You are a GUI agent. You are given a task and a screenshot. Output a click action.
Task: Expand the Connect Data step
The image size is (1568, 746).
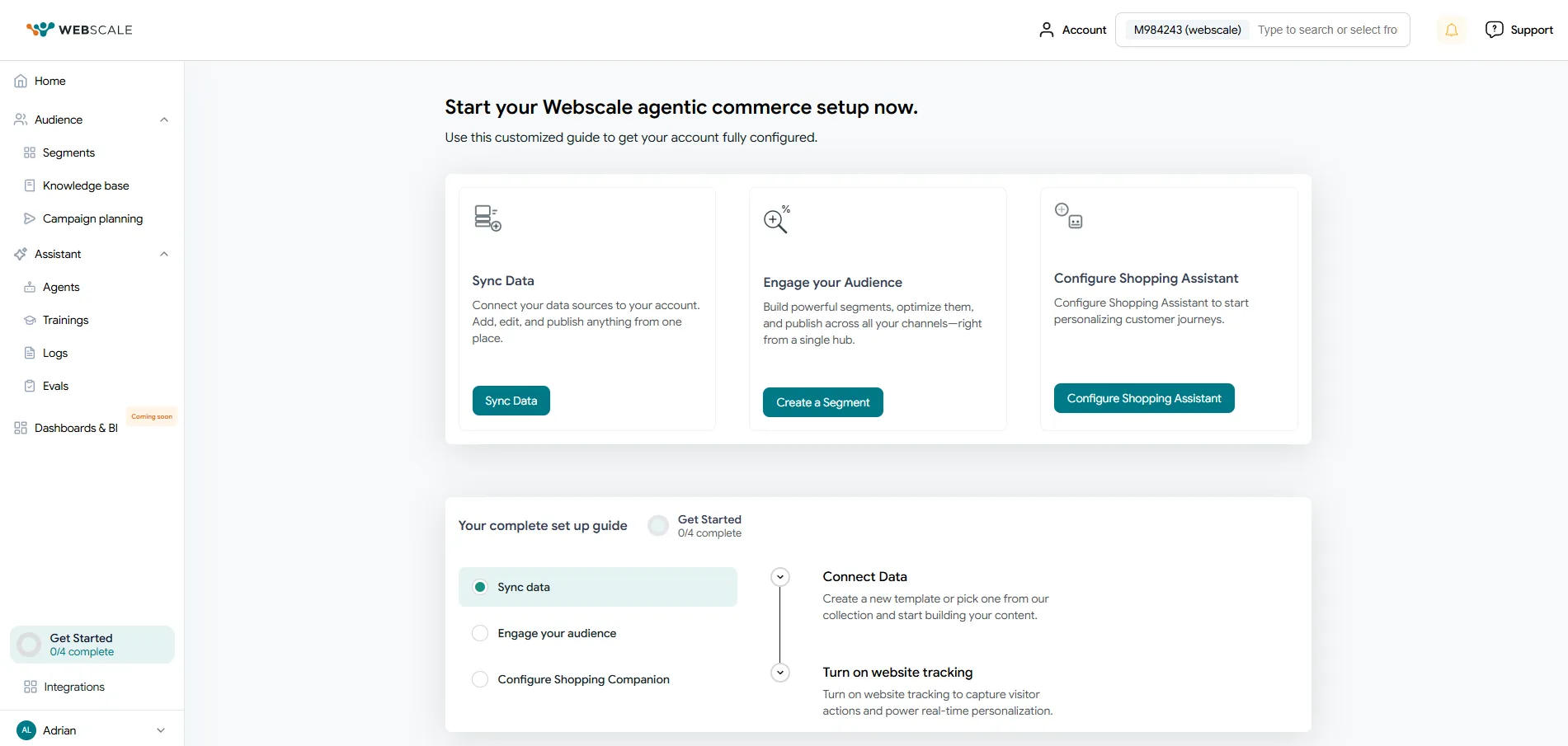pyautogui.click(x=780, y=577)
